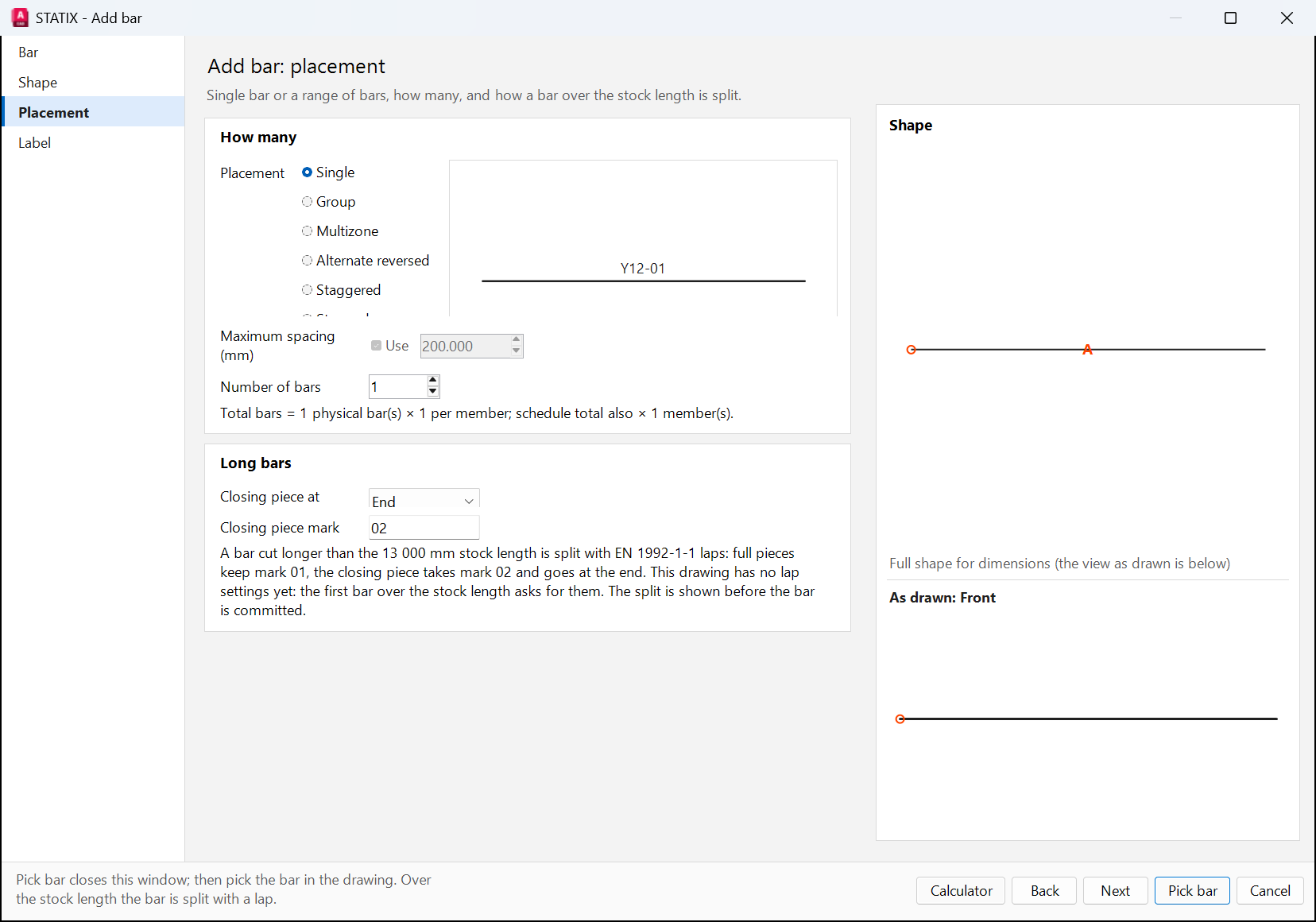Decrease maximum spacing with down arrow
Screen dimensions: 1316x922
pos(517,351)
